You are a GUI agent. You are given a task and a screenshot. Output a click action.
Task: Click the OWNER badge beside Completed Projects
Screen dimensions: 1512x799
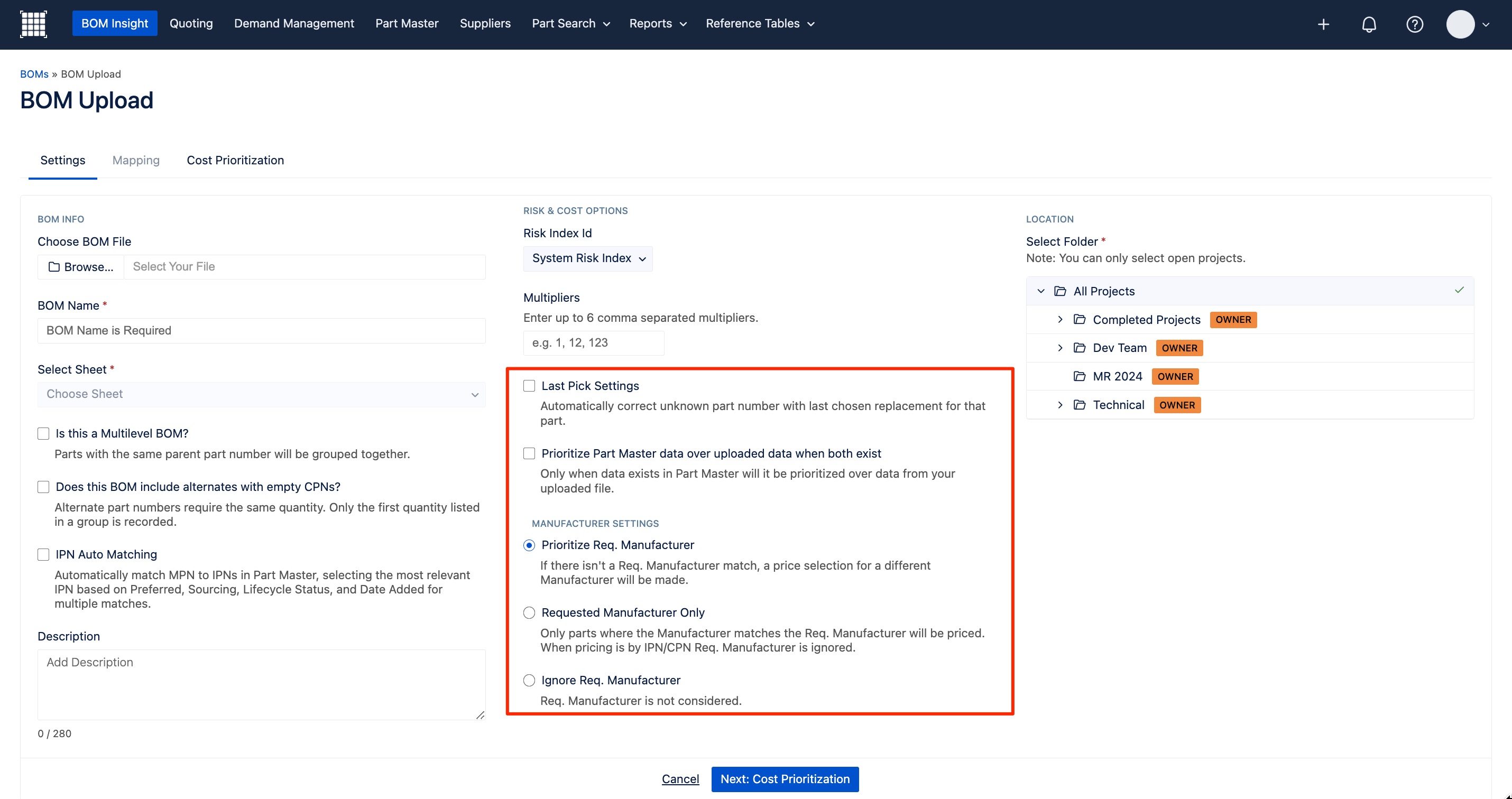1233,320
